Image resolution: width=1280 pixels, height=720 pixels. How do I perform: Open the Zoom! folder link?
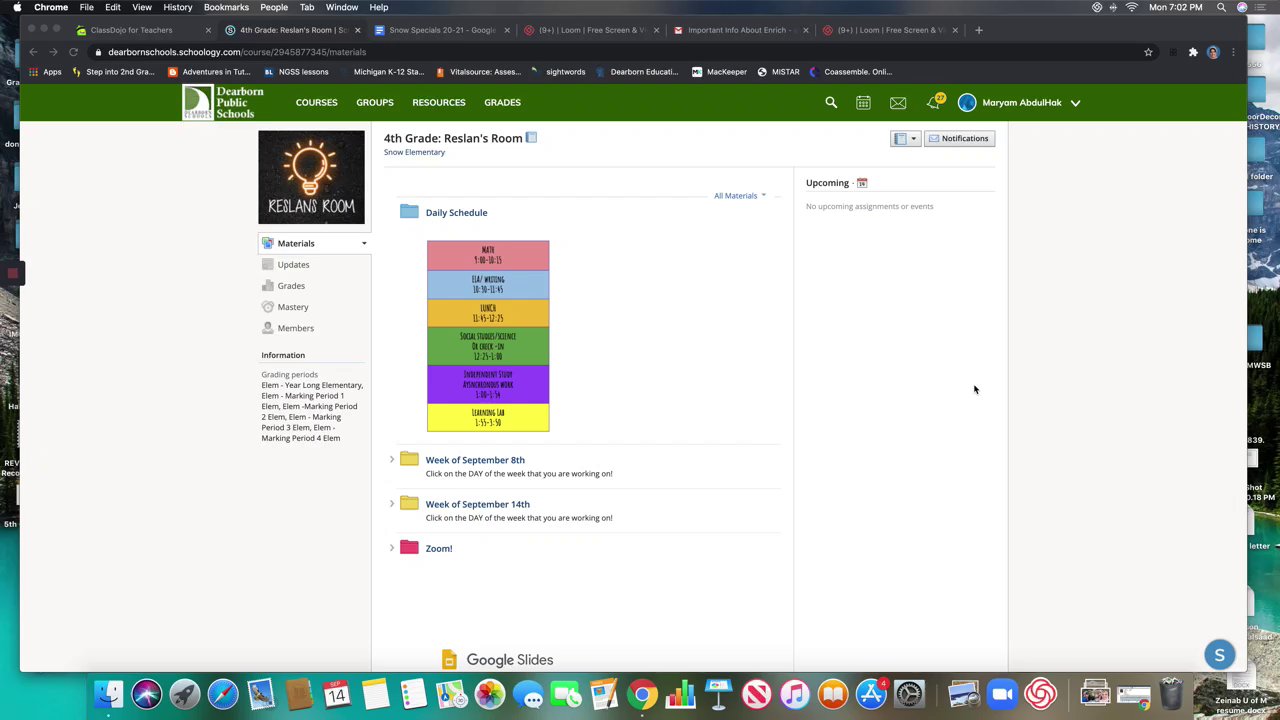pyautogui.click(x=439, y=548)
